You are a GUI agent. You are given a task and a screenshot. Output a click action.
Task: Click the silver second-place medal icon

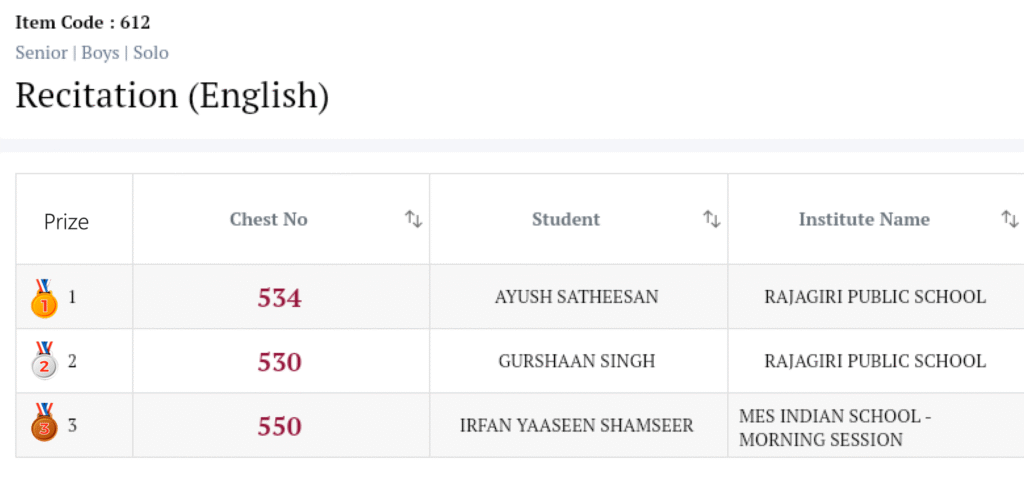pos(44,361)
